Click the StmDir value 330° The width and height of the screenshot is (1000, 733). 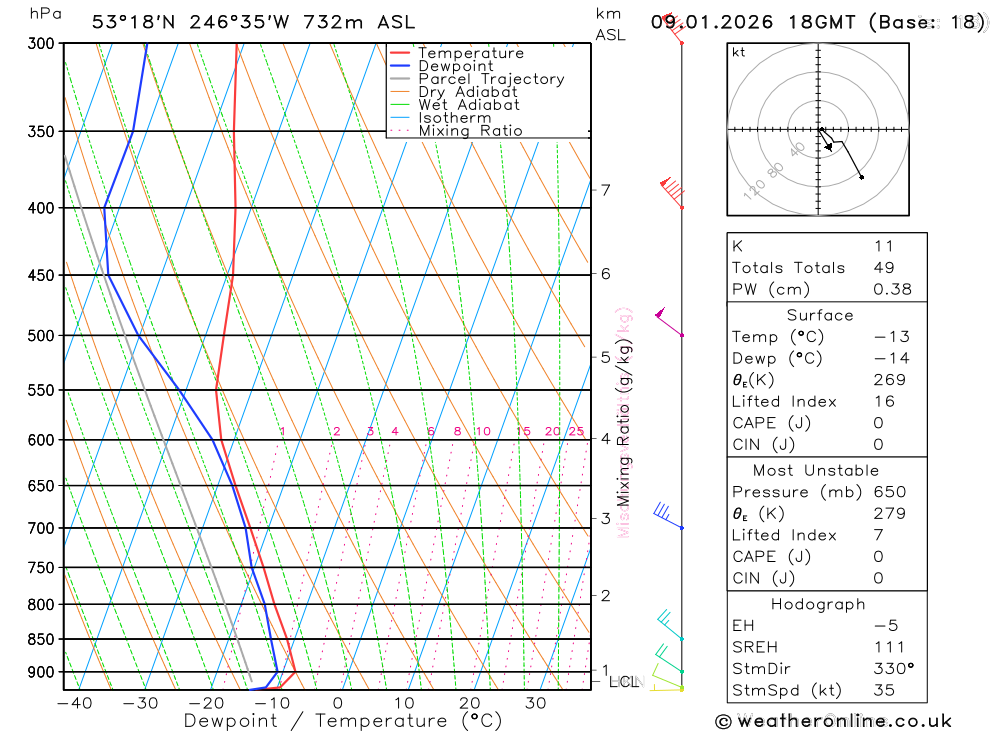coord(894,669)
